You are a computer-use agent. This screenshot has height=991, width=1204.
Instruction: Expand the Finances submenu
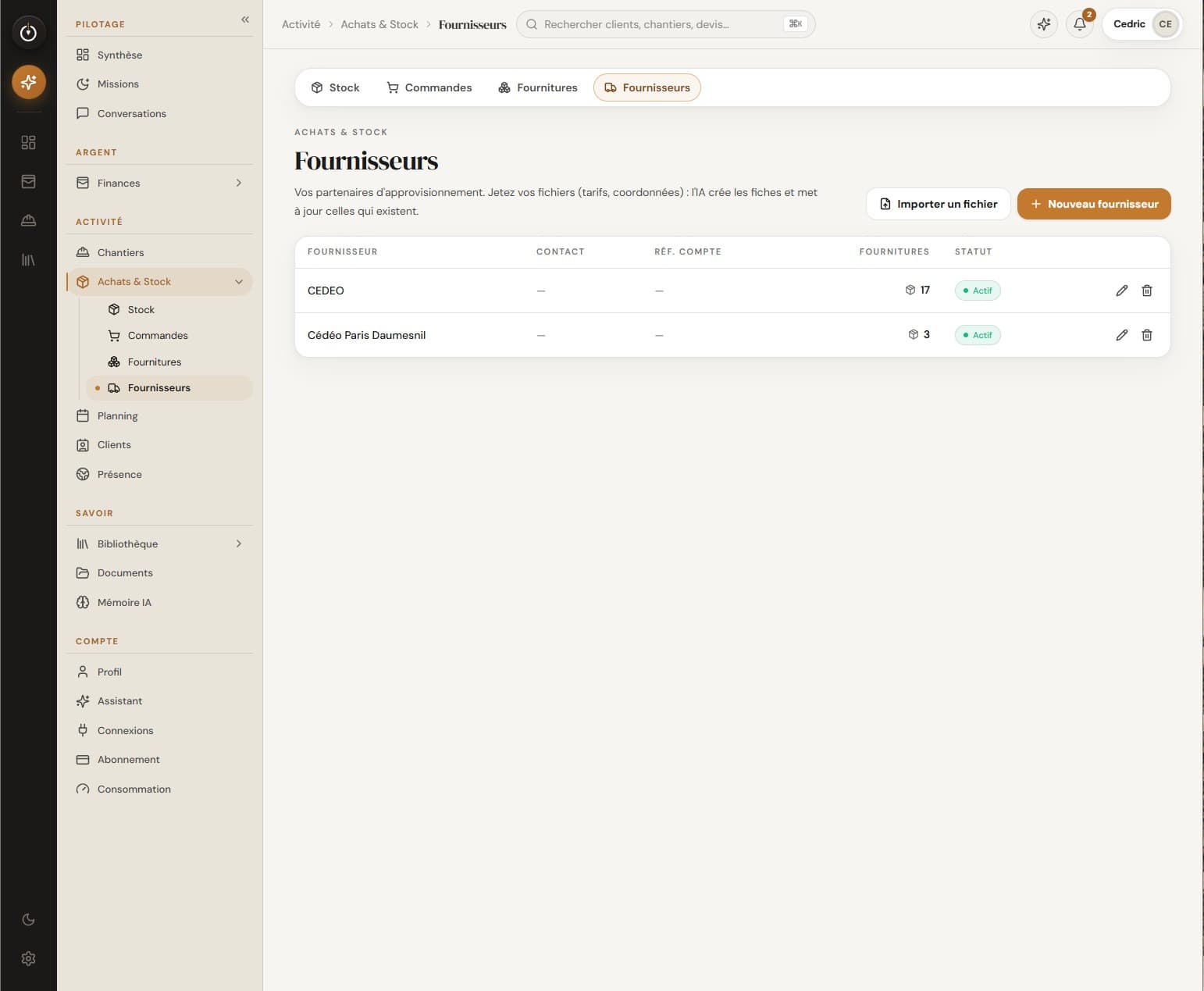click(x=239, y=183)
